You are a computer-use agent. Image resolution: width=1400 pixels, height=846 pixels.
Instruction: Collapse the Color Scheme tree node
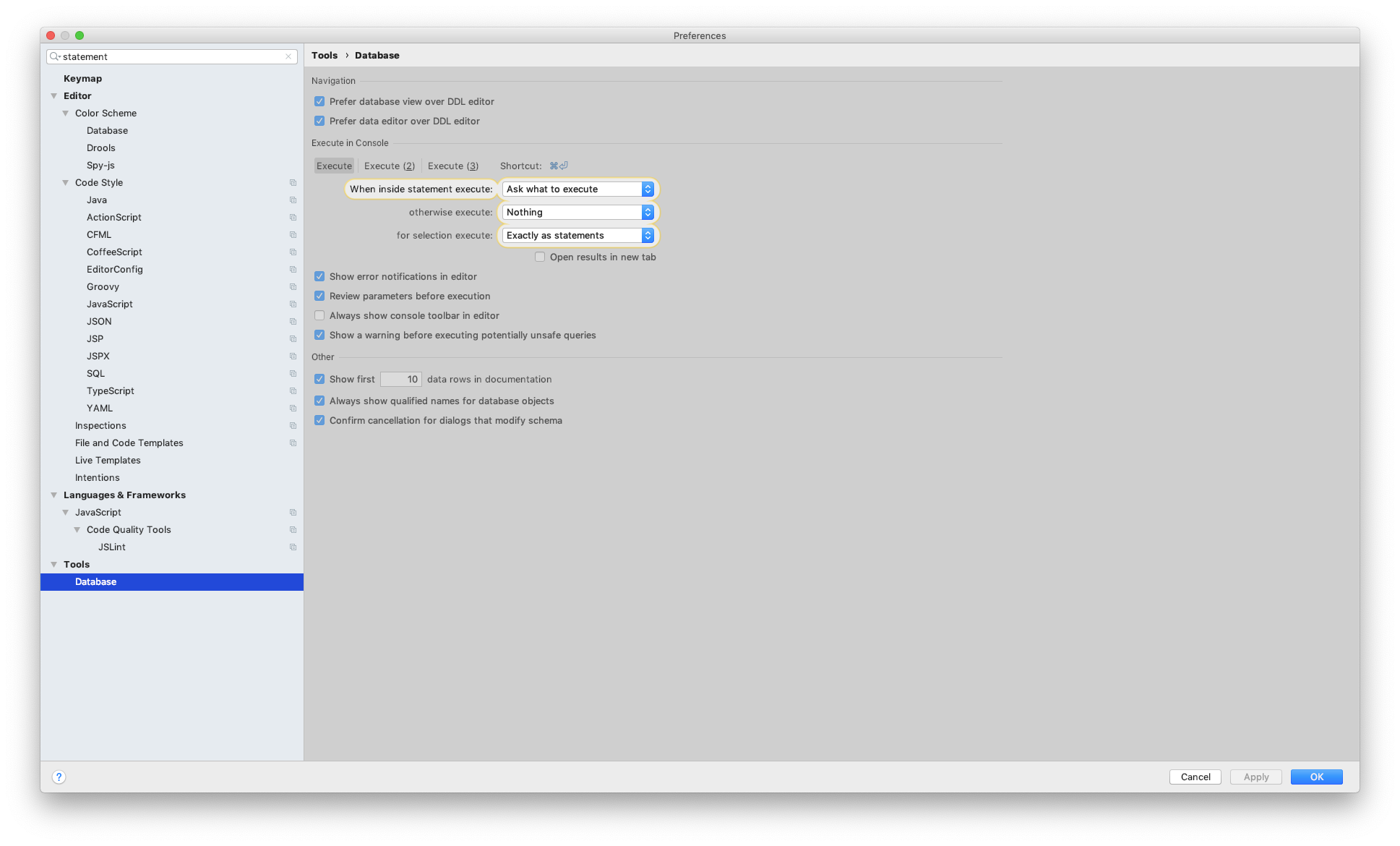point(66,114)
